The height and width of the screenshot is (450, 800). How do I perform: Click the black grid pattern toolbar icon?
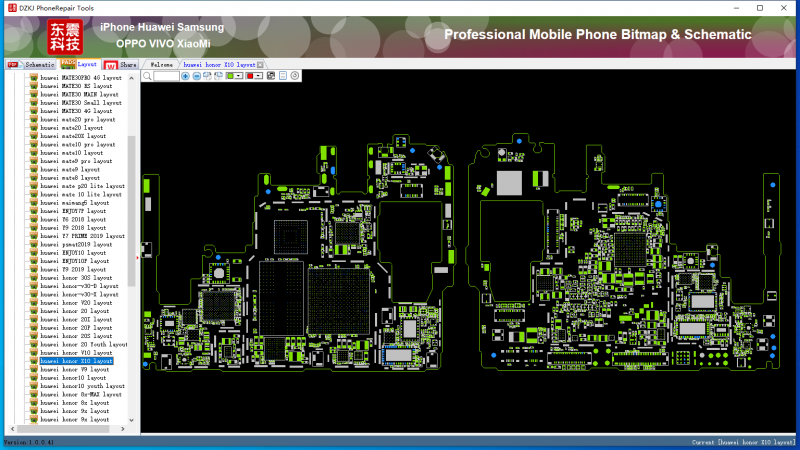[x=271, y=76]
